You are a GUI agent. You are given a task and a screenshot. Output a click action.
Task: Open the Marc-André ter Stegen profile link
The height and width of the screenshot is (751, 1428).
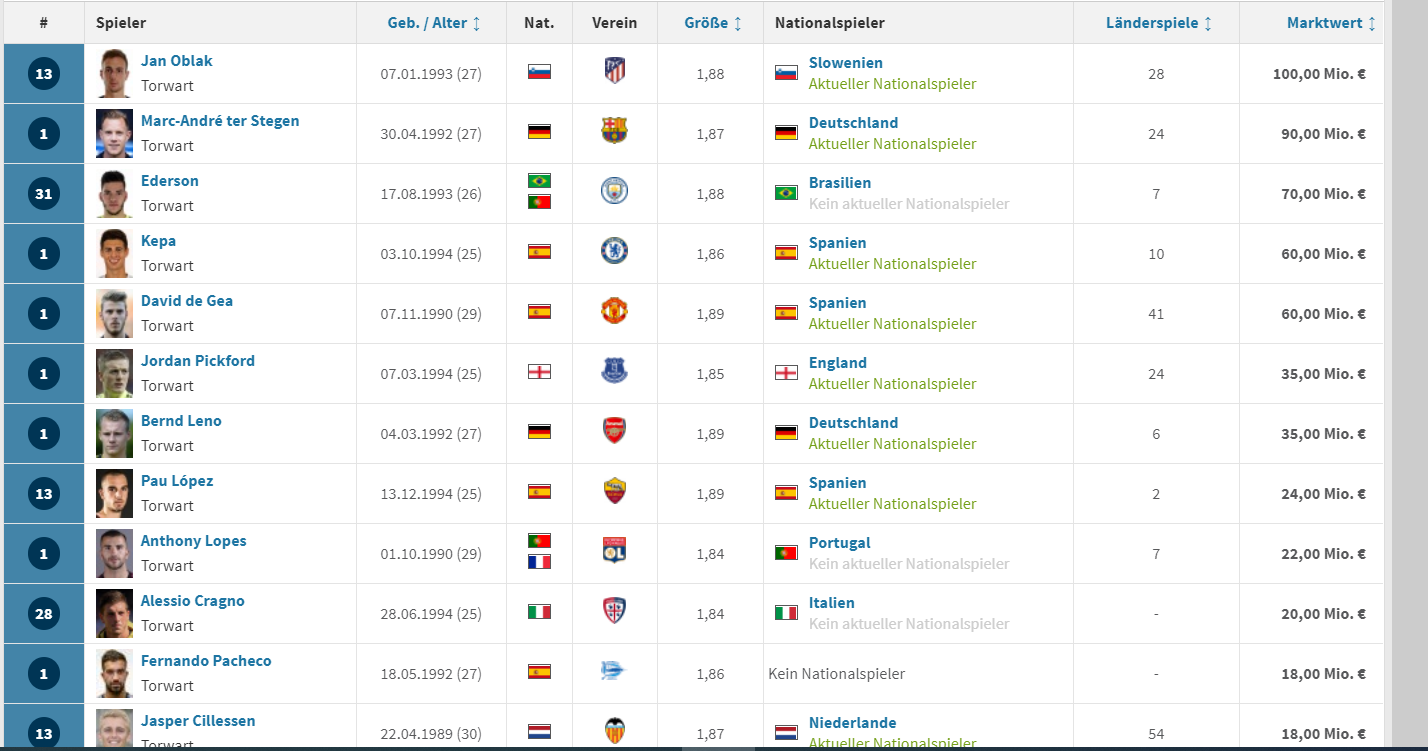pos(220,121)
